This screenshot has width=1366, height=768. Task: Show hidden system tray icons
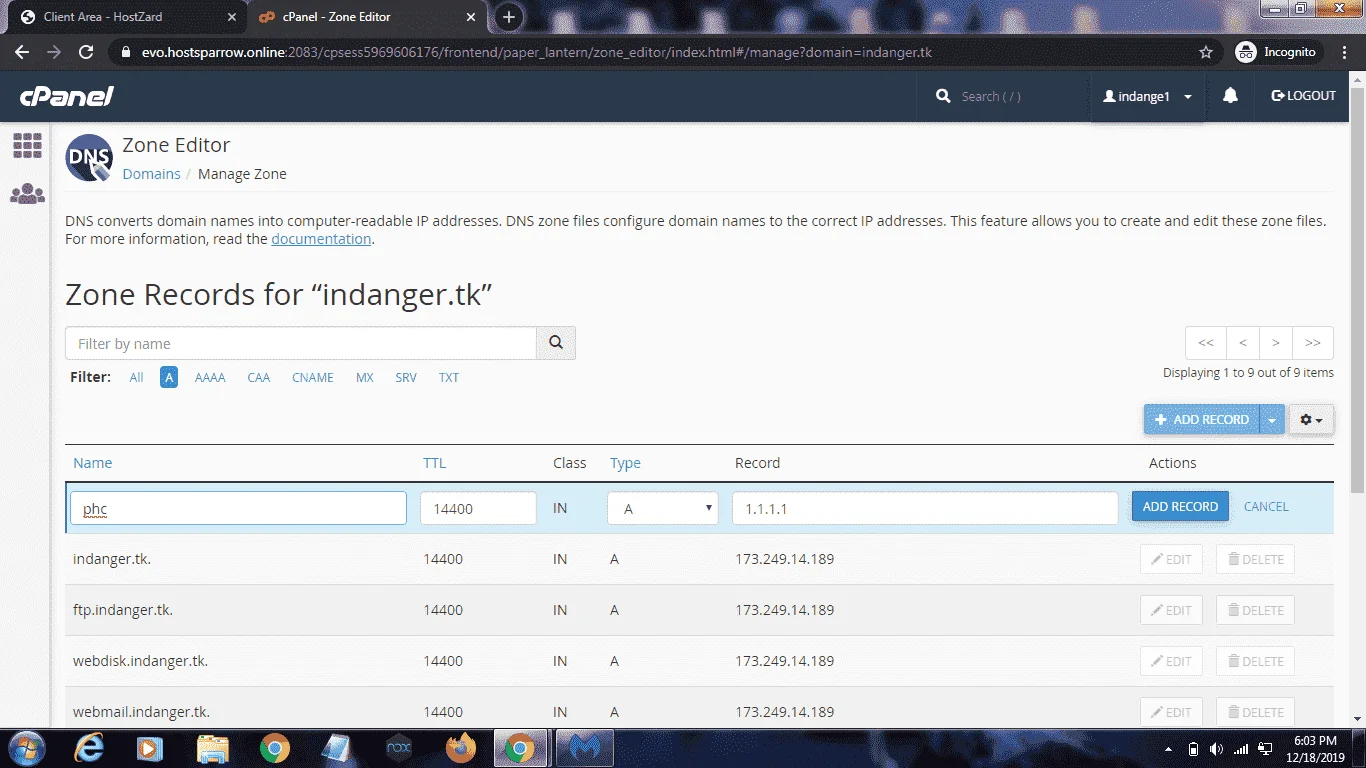click(1169, 749)
